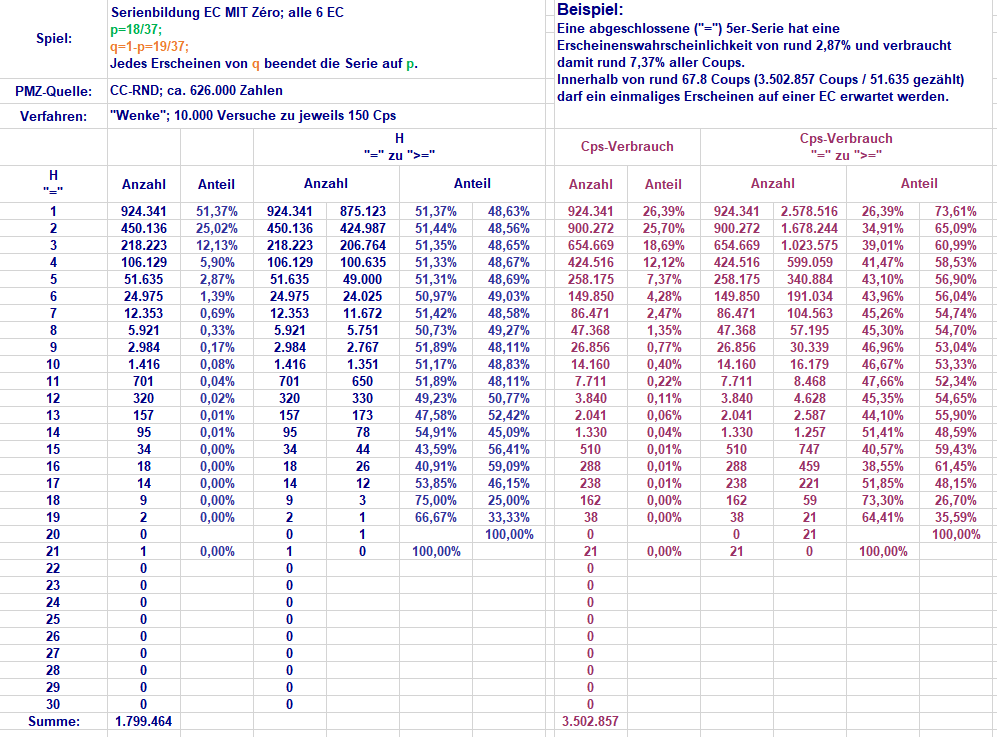This screenshot has height=737, width=997.
Task: Select the 73,61% percentage cell
Action: coord(955,212)
